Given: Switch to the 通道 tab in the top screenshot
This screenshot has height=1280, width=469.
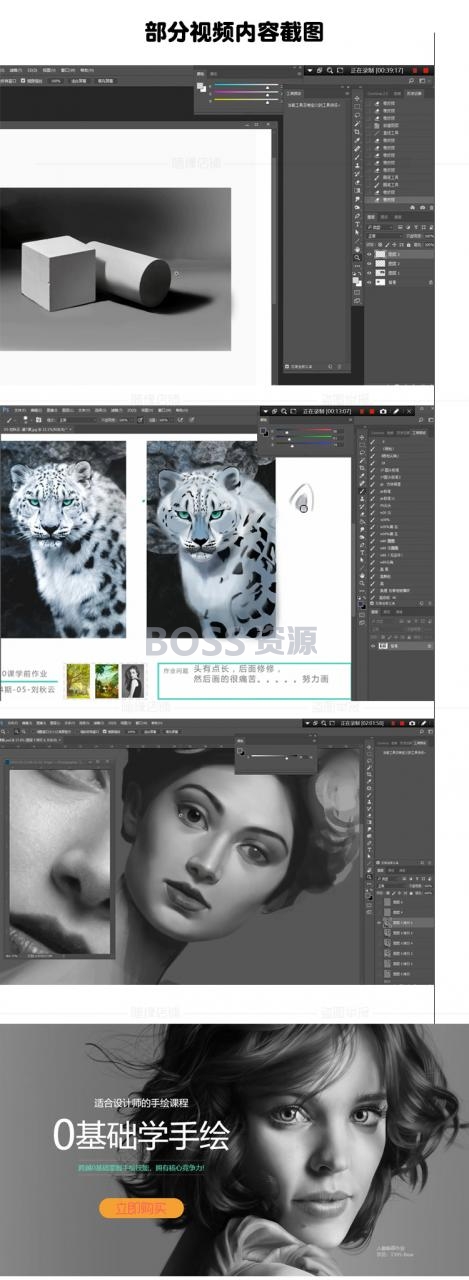Looking at the screenshot, I should pos(384,217).
